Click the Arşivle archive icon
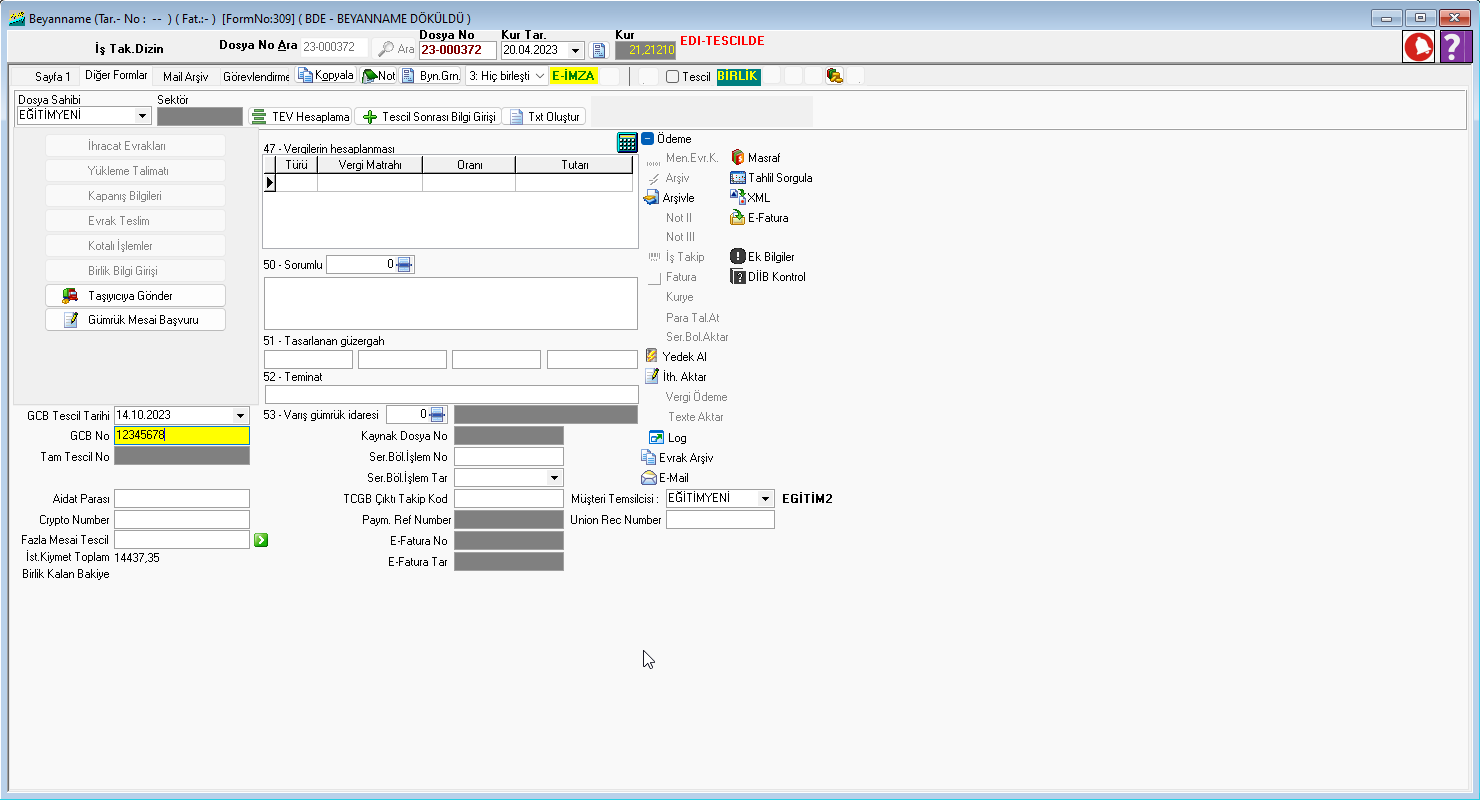Image resolution: width=1480 pixels, height=800 pixels. point(651,198)
